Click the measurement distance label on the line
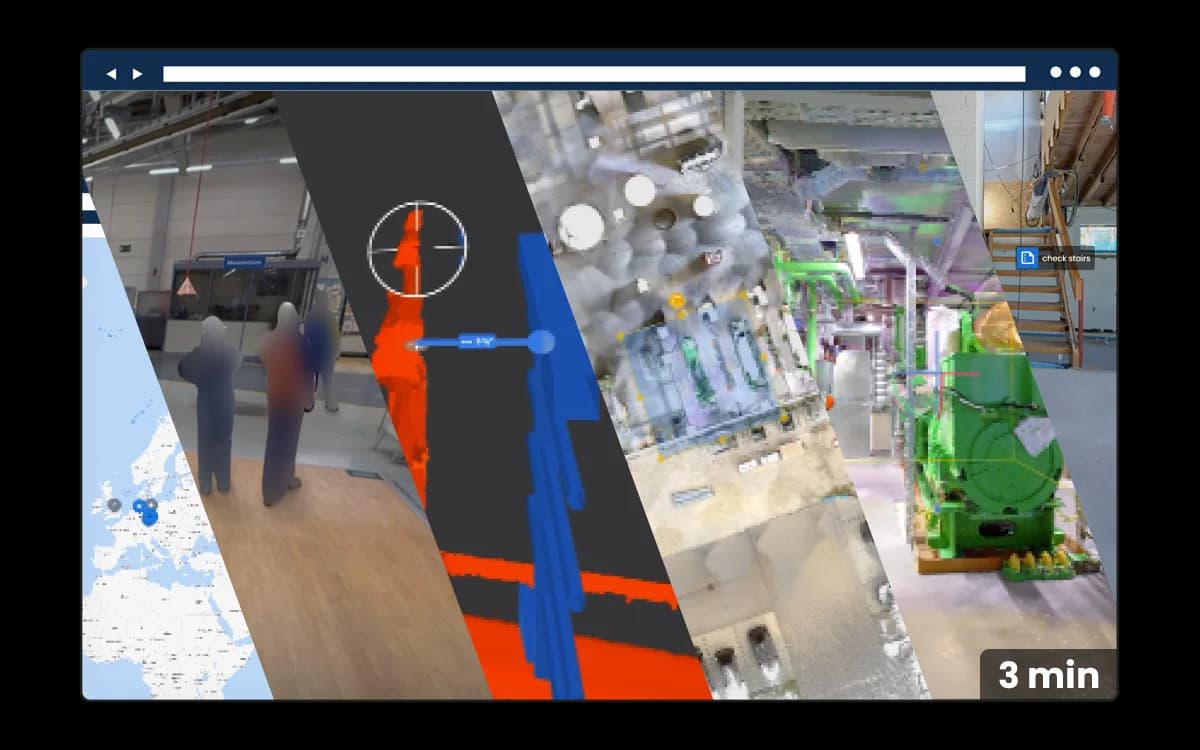Image resolution: width=1200 pixels, height=750 pixels. (479, 342)
